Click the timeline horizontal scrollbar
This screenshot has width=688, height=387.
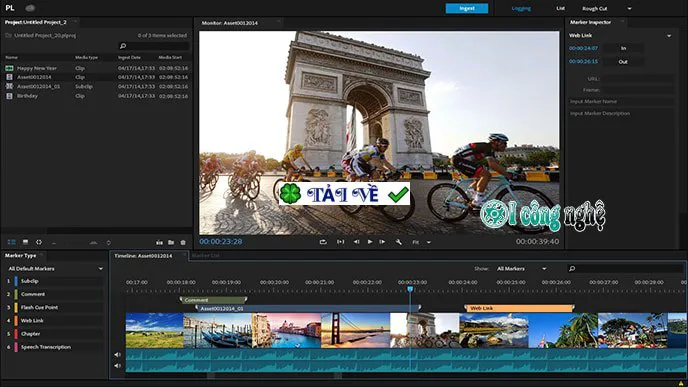[274, 376]
